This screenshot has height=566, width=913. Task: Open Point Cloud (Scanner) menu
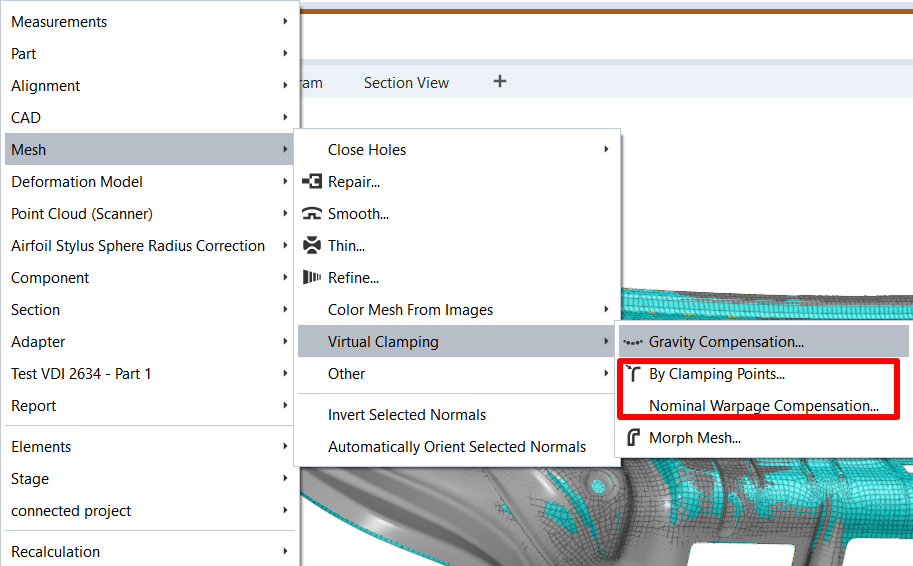[x=82, y=214]
